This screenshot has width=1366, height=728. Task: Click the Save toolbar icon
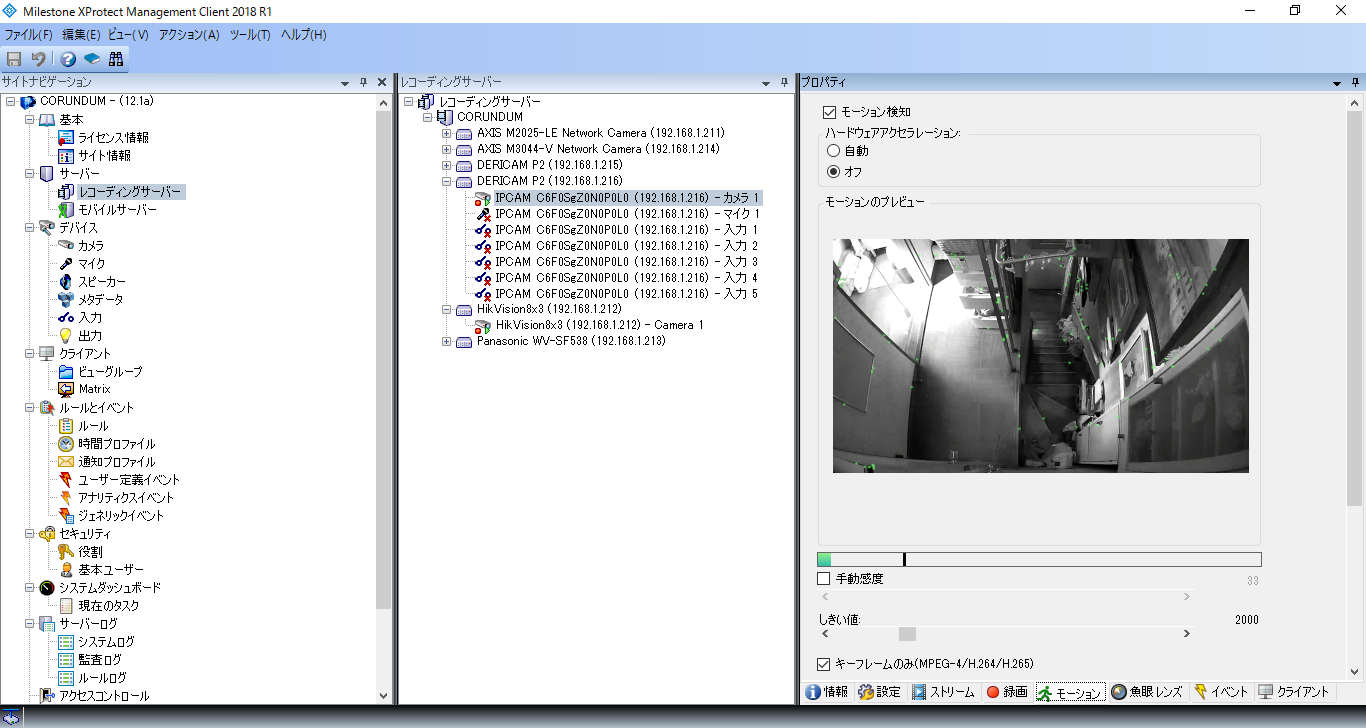14,59
